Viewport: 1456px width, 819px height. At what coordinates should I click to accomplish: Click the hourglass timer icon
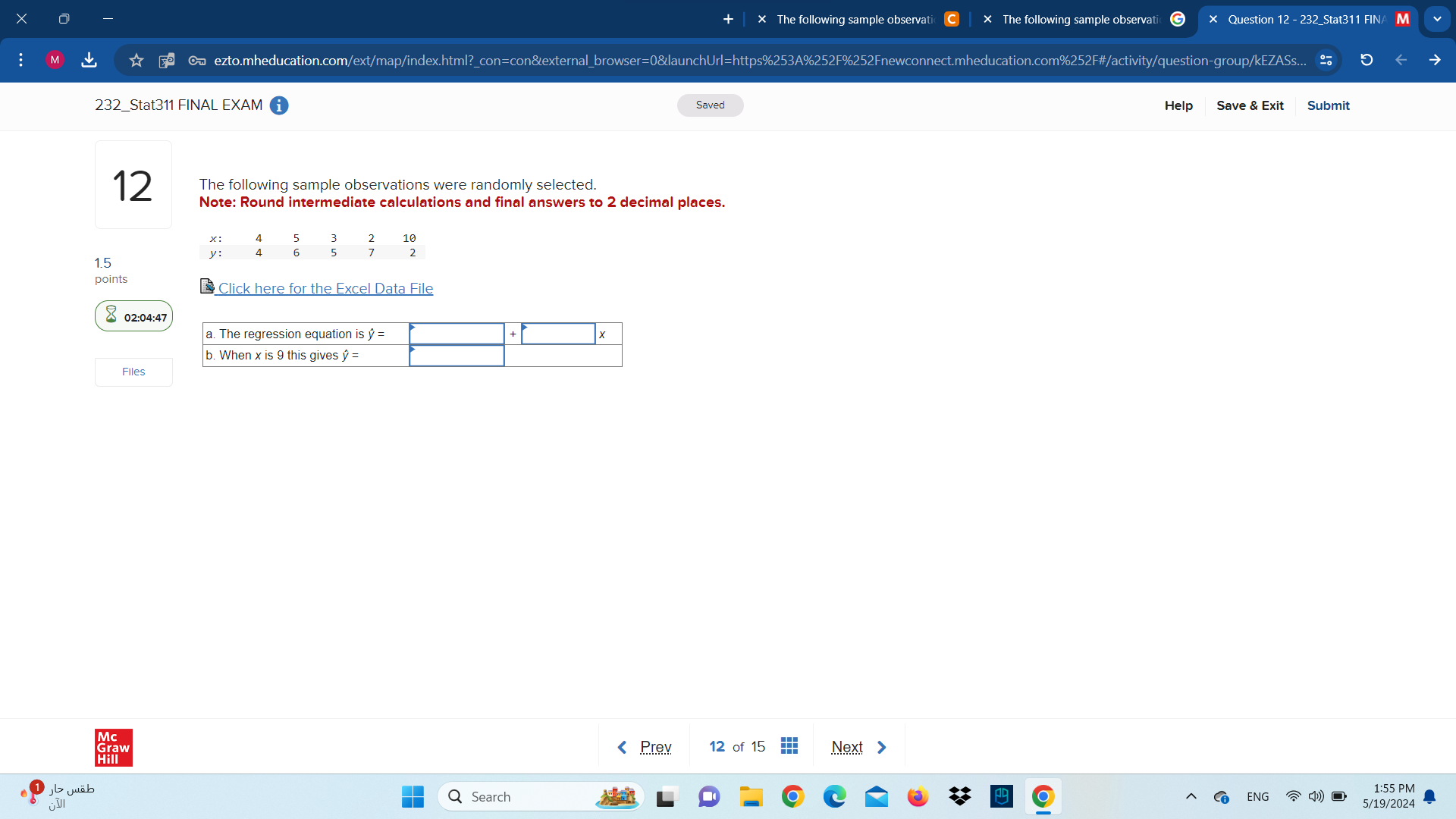[x=111, y=313]
